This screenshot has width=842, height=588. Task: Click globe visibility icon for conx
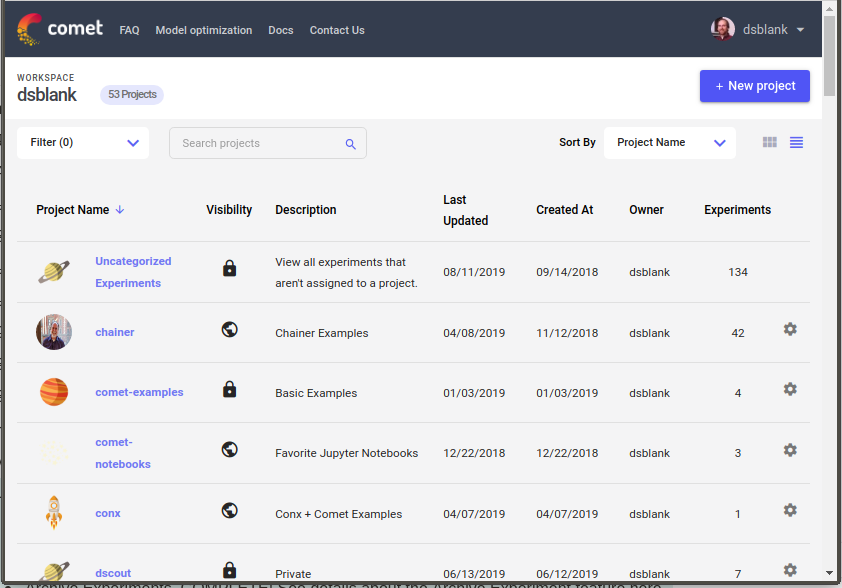229,510
